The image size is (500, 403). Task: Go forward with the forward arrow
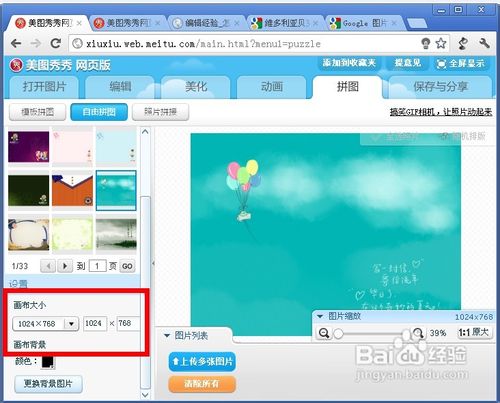point(35,43)
